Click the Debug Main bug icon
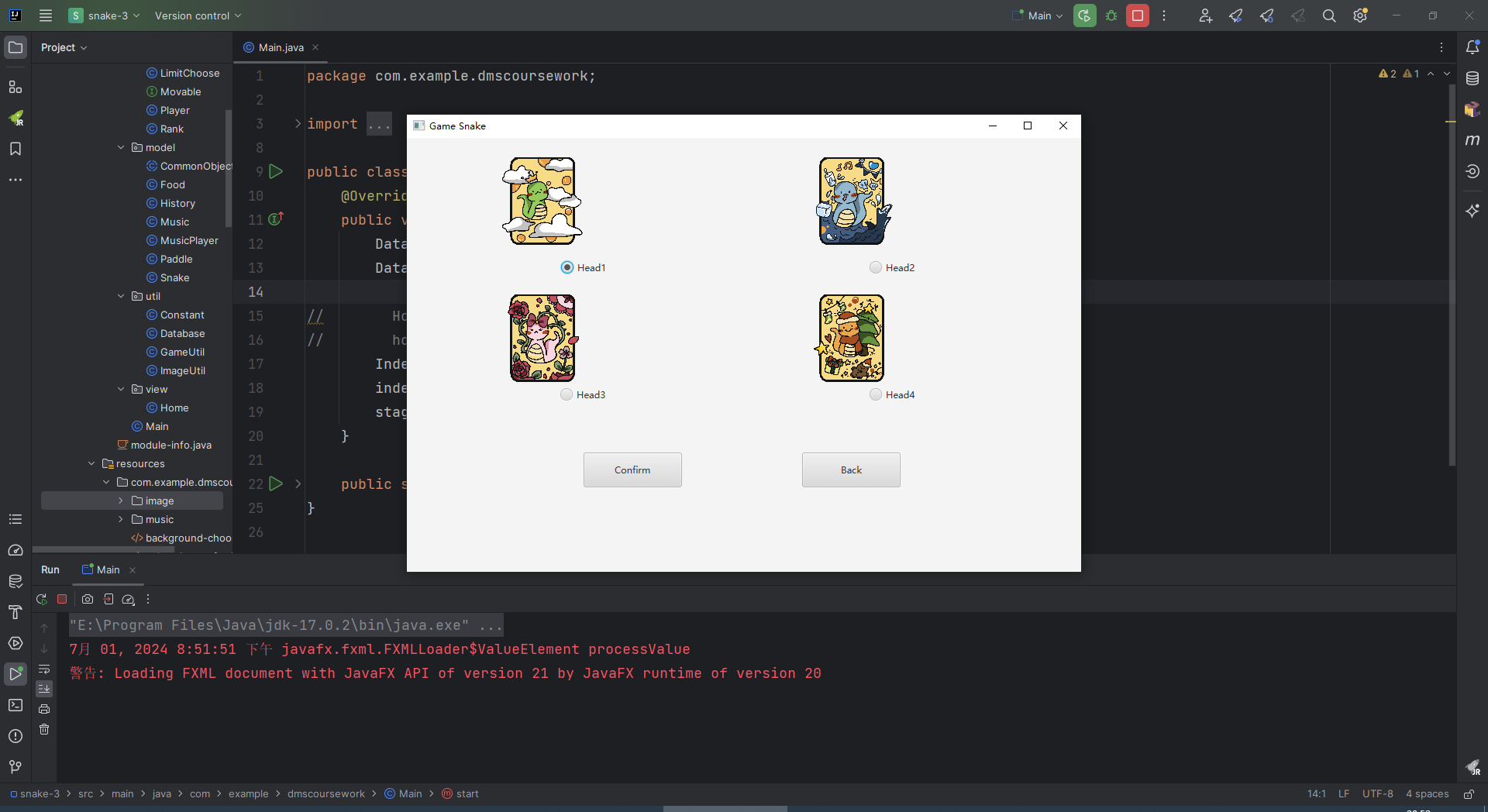The height and width of the screenshot is (812, 1488). pos(1111,15)
